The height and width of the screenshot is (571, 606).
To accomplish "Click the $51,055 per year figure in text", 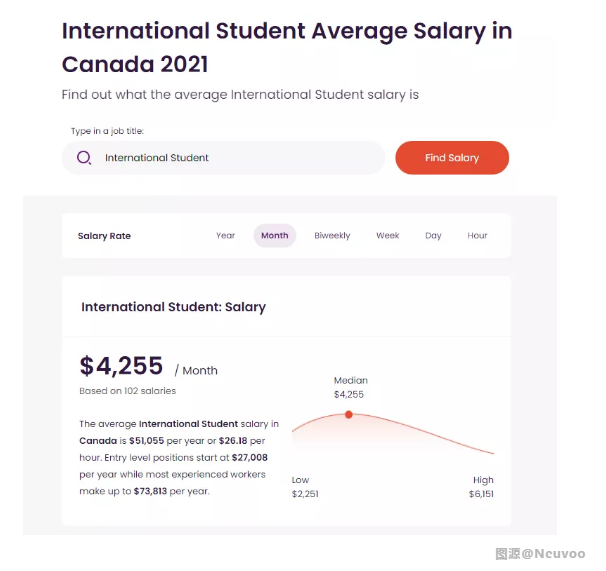I will coord(146,441).
